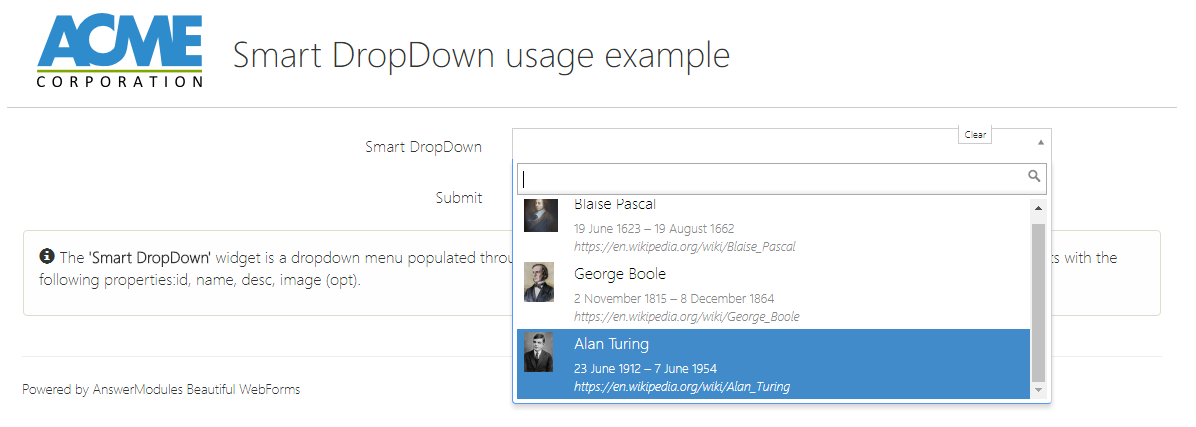Click the Smart DropDown field label
The width and height of the screenshot is (1196, 427).
pos(423,147)
